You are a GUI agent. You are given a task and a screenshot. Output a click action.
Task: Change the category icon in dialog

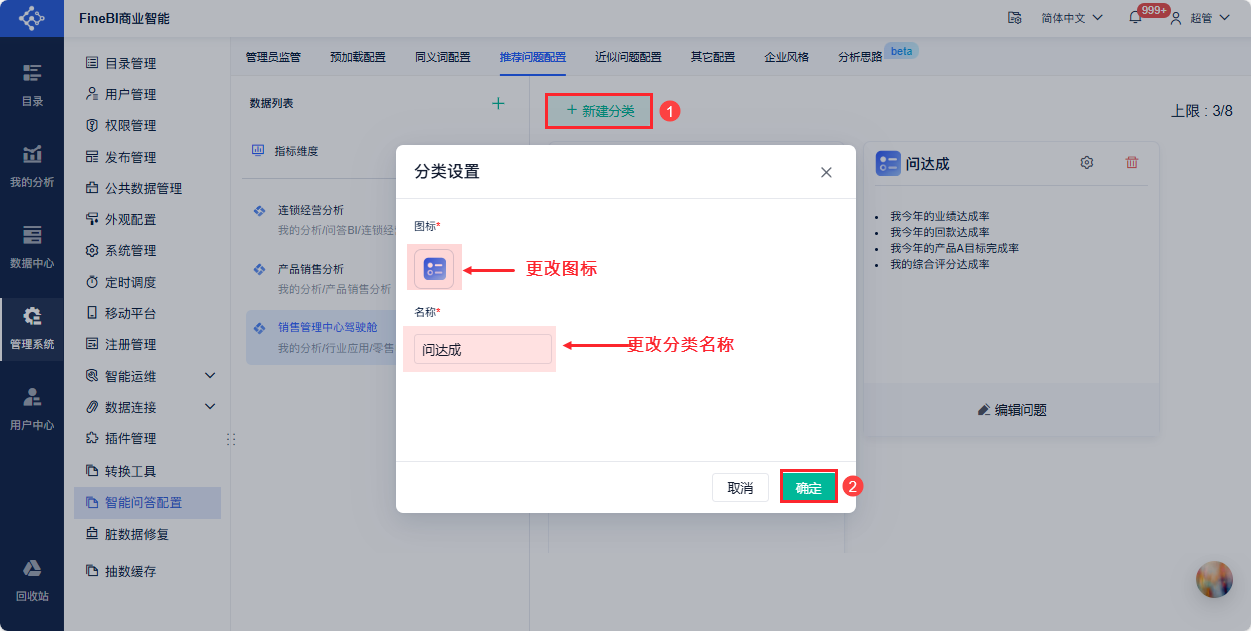434,268
